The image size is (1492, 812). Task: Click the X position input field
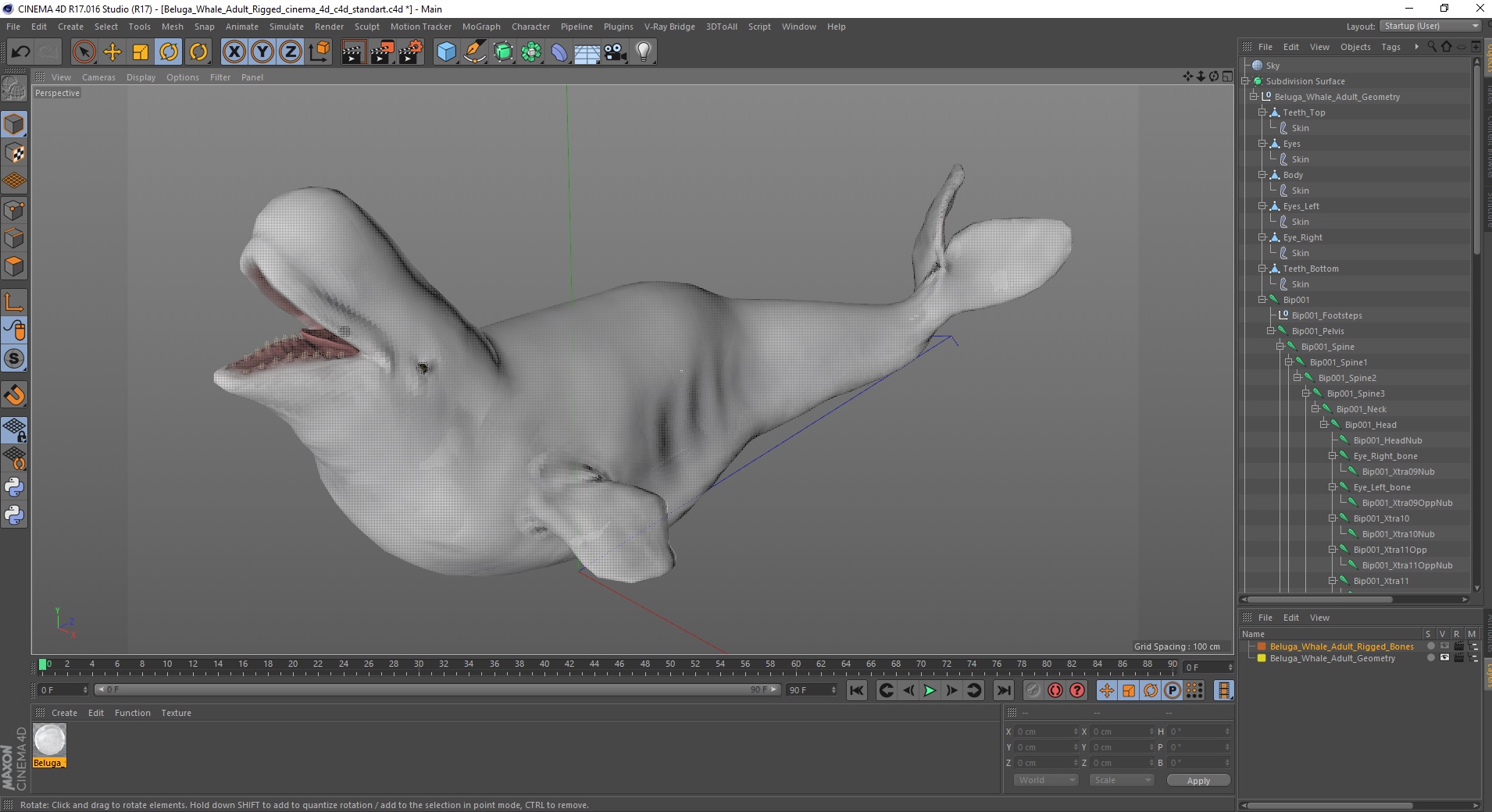click(x=1047, y=732)
